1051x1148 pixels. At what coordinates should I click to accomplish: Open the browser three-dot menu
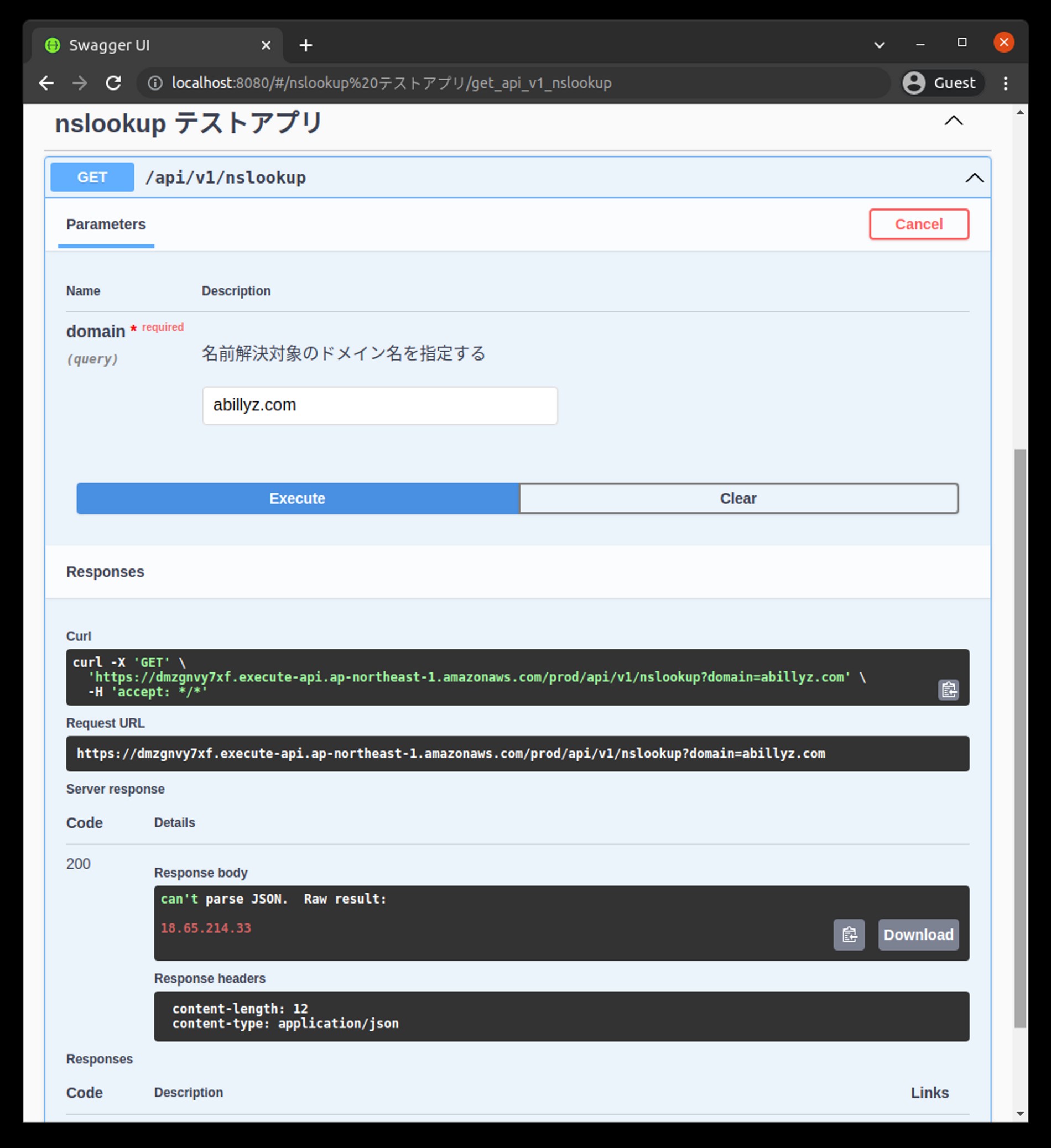tap(1006, 83)
